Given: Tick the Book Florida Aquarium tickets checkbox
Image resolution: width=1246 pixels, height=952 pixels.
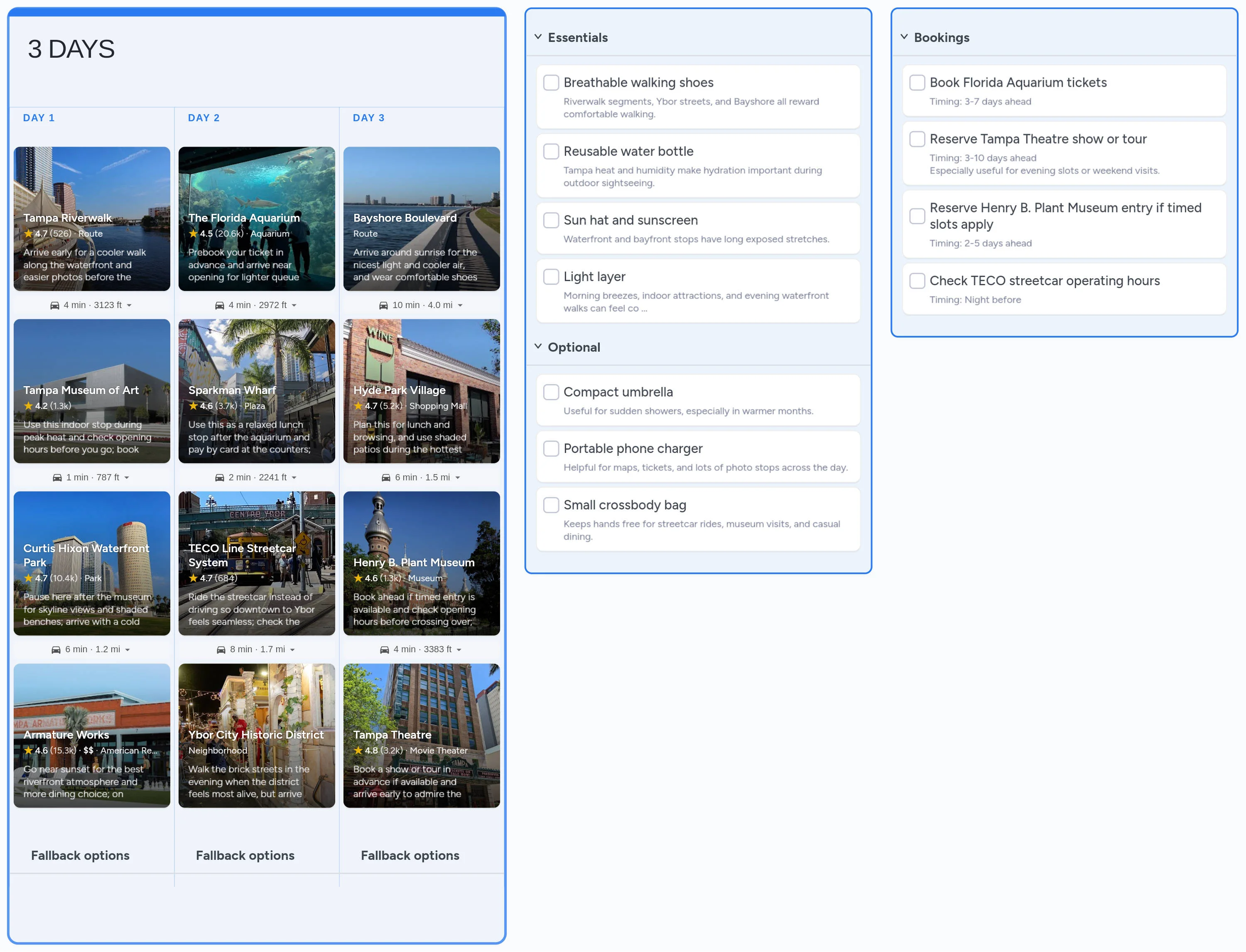Looking at the screenshot, I should click(x=917, y=83).
